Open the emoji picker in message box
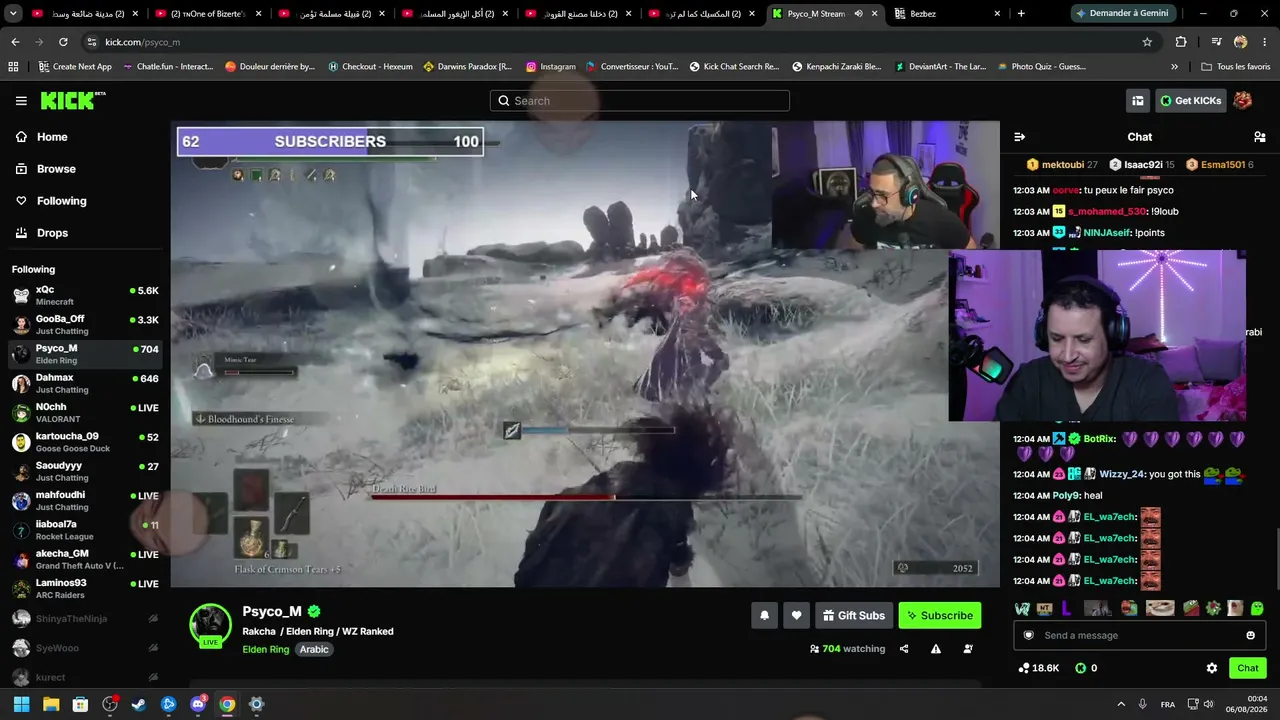 (x=1250, y=635)
